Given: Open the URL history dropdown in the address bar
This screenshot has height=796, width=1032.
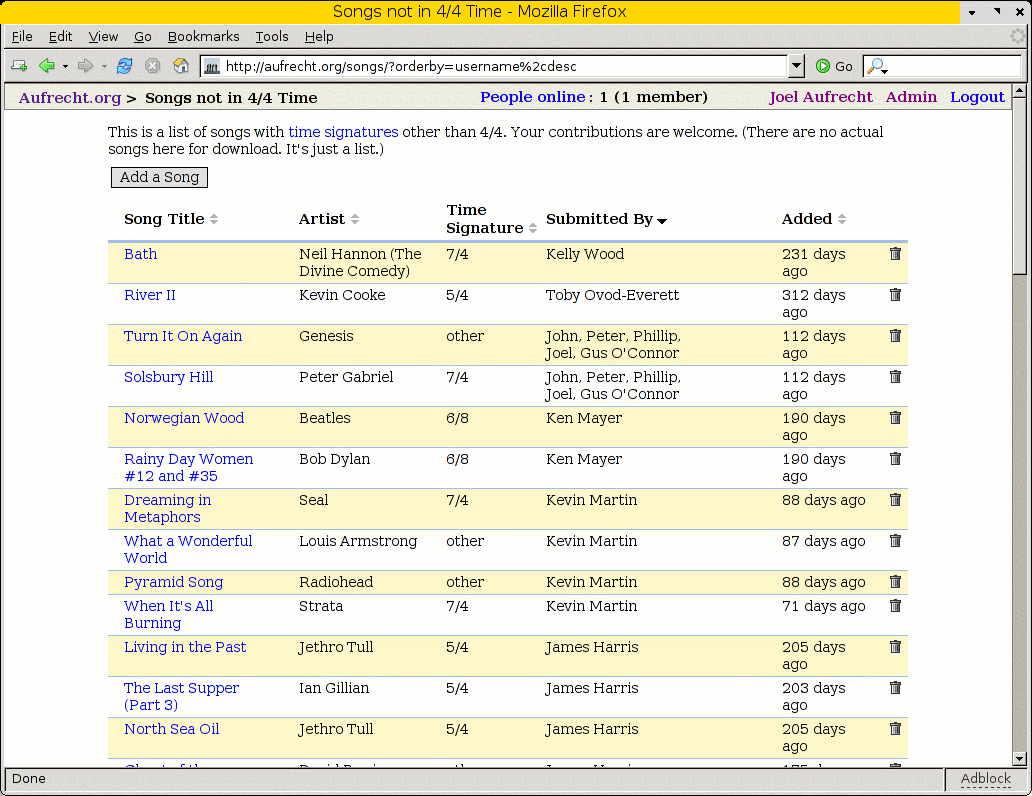Looking at the screenshot, I should click(x=796, y=66).
